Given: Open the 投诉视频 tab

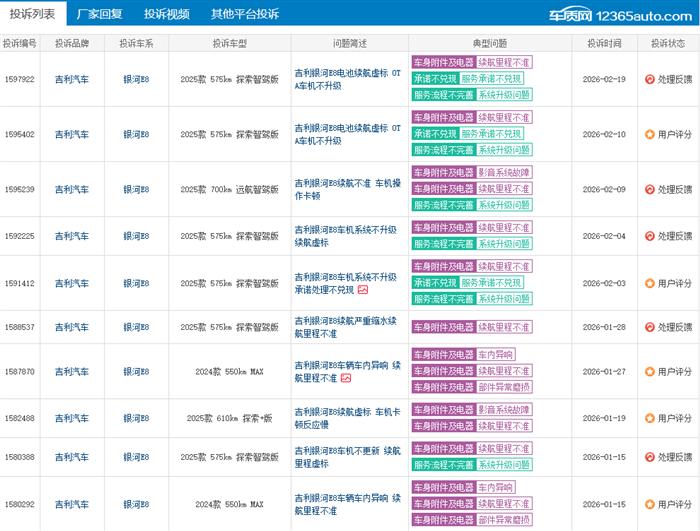Looking at the screenshot, I should (165, 14).
